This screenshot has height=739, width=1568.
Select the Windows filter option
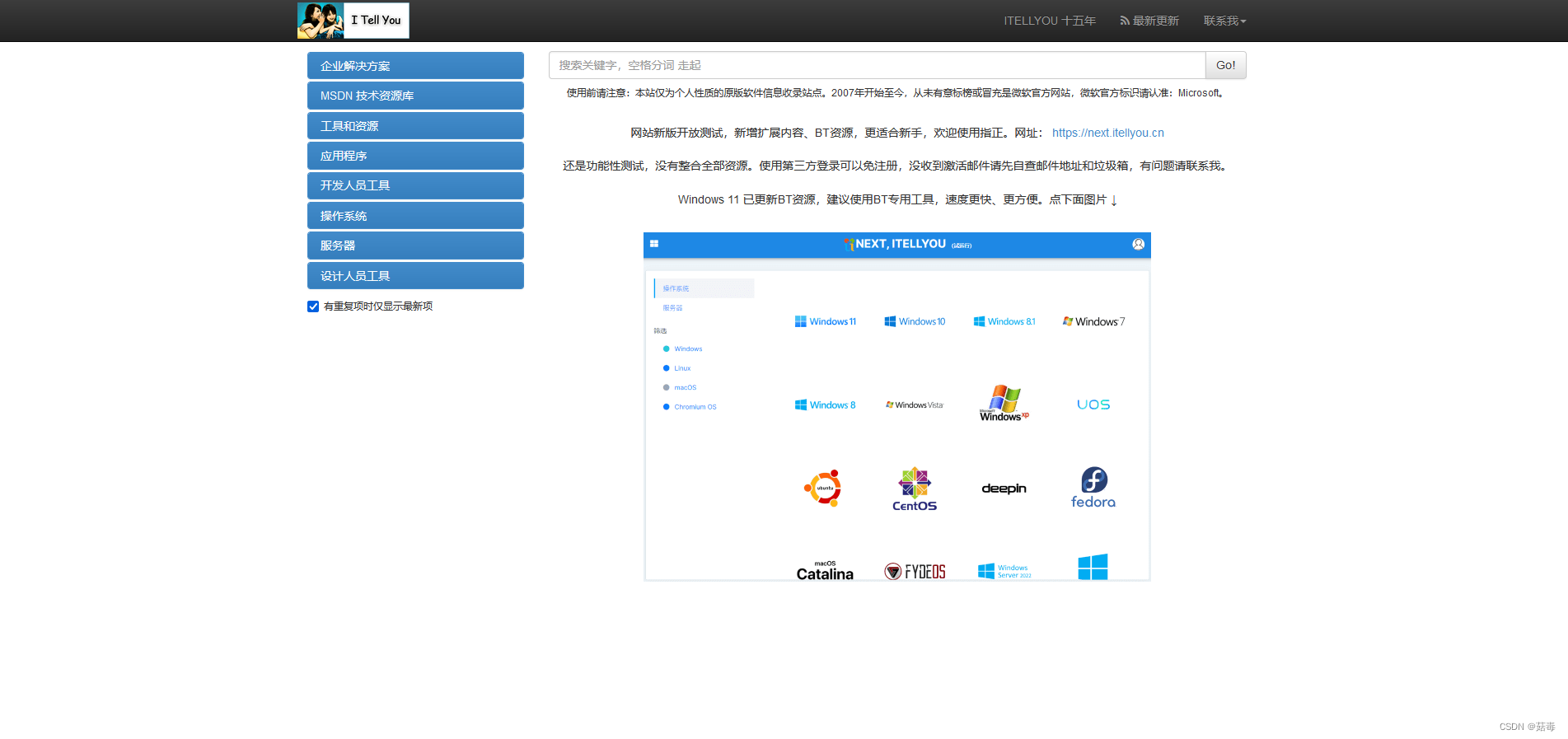point(683,349)
